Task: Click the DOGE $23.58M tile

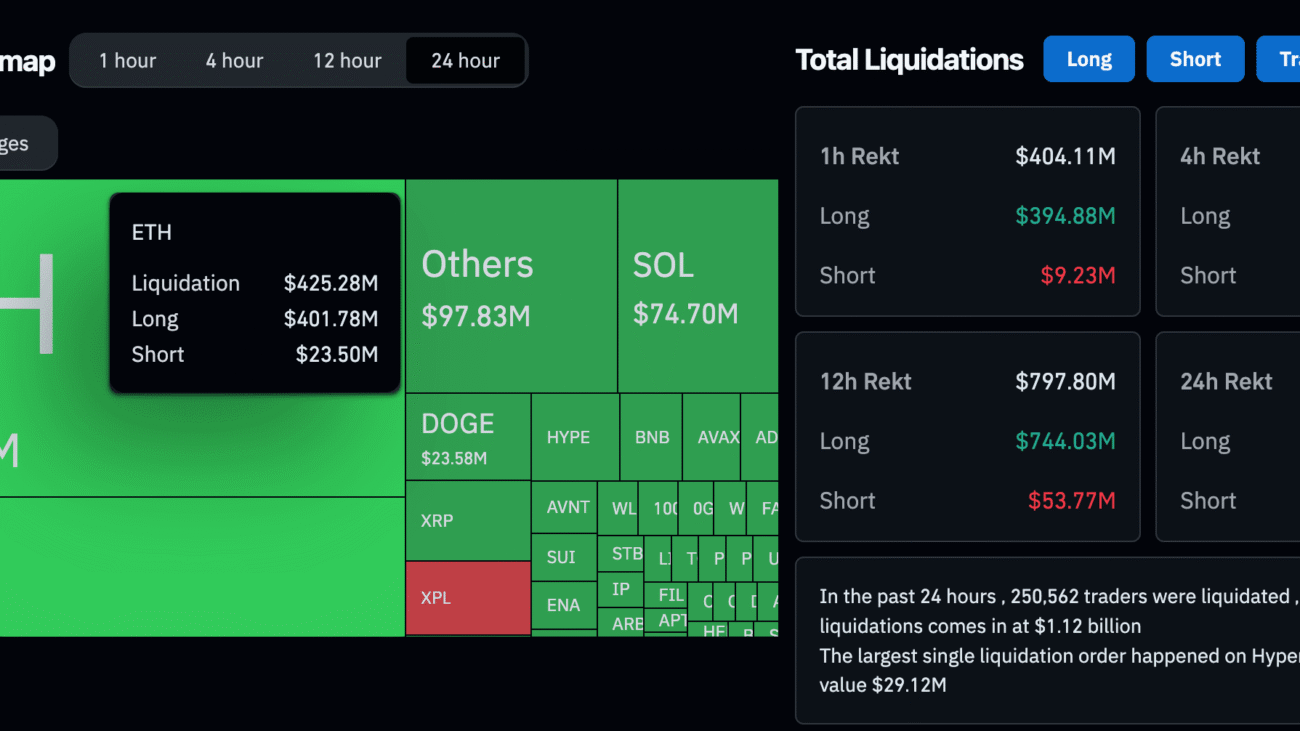Action: (x=467, y=437)
